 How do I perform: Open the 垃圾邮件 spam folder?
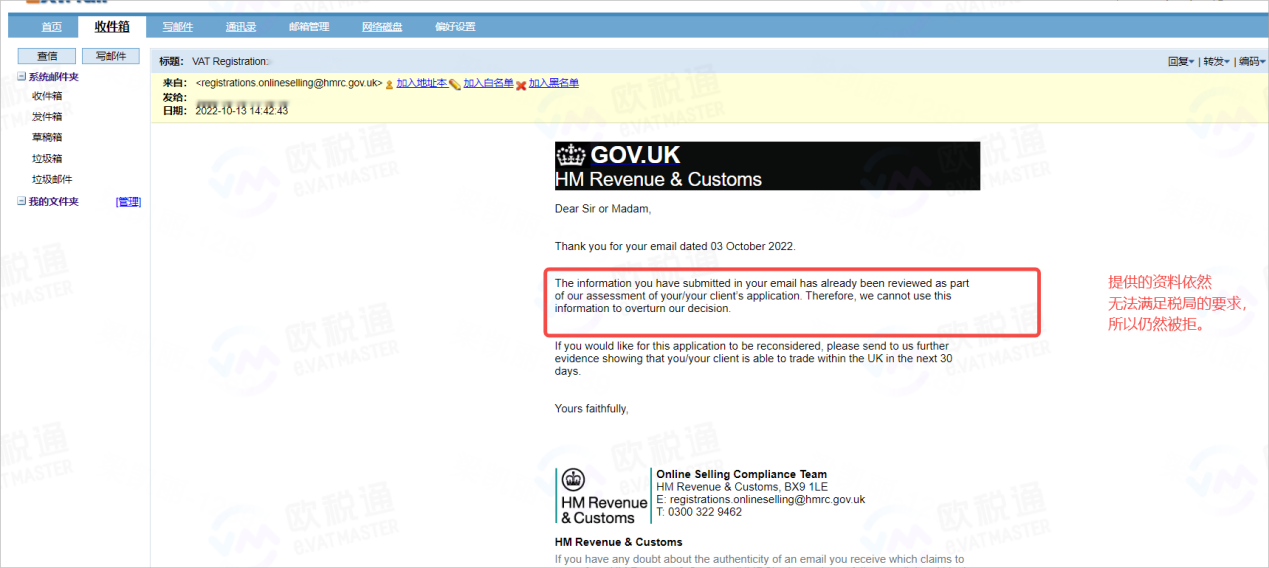(52, 180)
